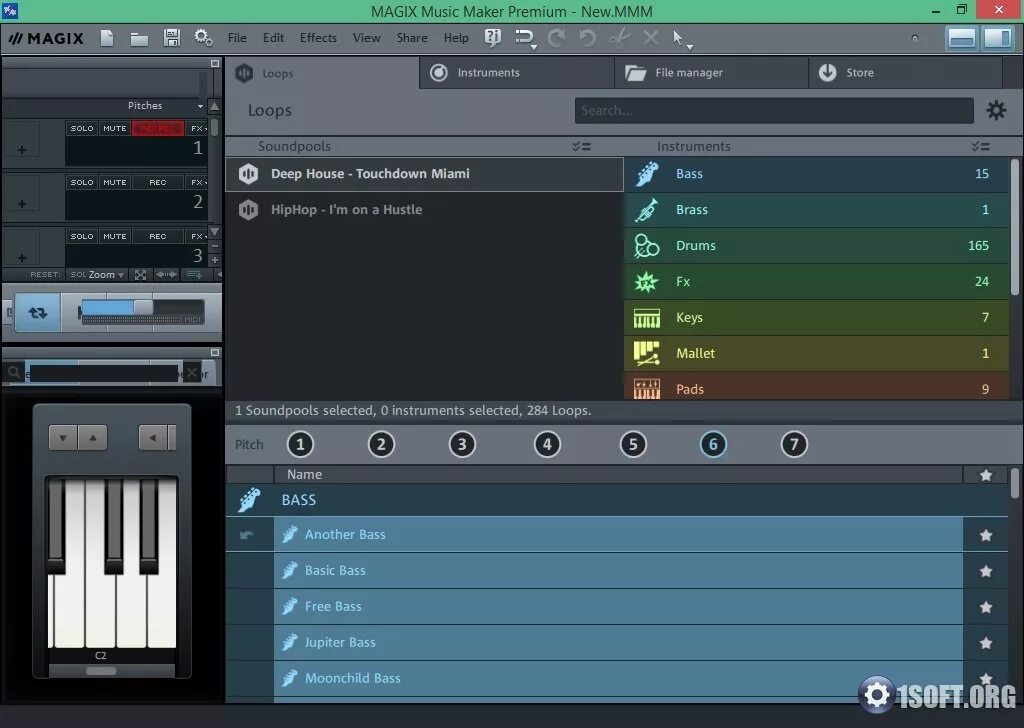The height and width of the screenshot is (728, 1024).
Task: Click the playback volume slider handle
Action: coord(143,307)
